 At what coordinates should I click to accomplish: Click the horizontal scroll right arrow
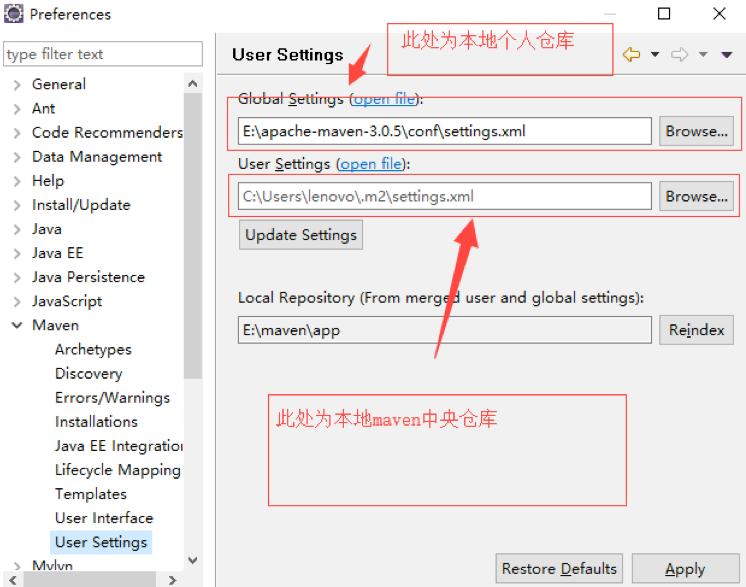[x=173, y=580]
